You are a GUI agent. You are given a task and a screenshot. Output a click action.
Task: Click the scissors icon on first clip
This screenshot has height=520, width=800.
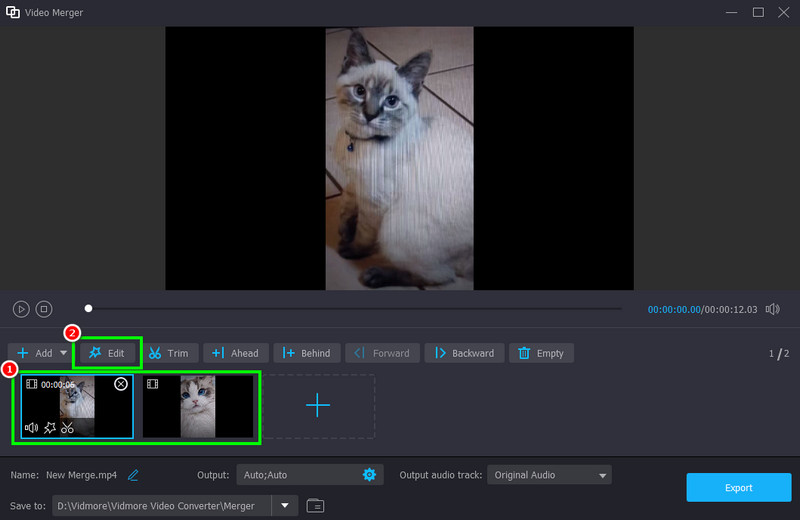tap(67, 428)
